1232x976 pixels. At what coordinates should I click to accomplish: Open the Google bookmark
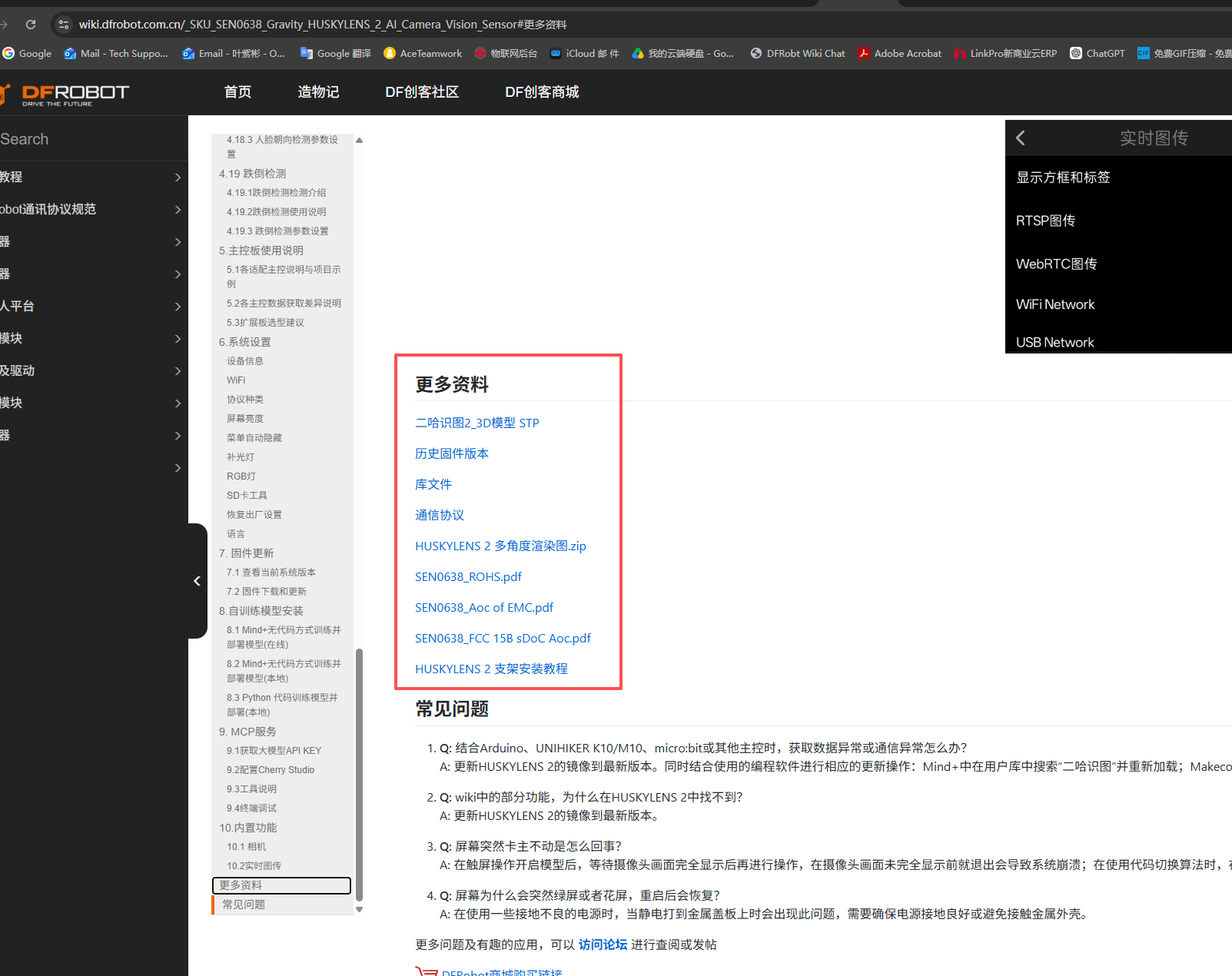27,53
